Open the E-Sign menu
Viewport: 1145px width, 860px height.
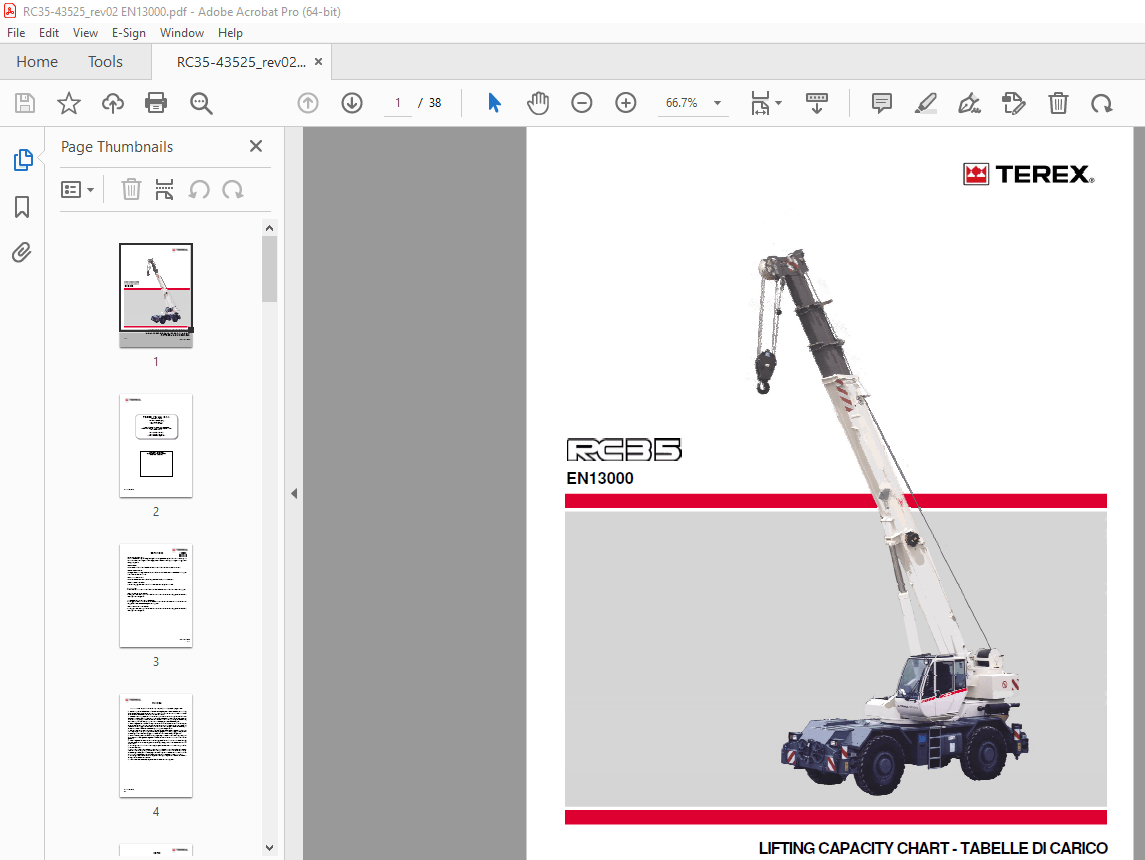point(129,32)
